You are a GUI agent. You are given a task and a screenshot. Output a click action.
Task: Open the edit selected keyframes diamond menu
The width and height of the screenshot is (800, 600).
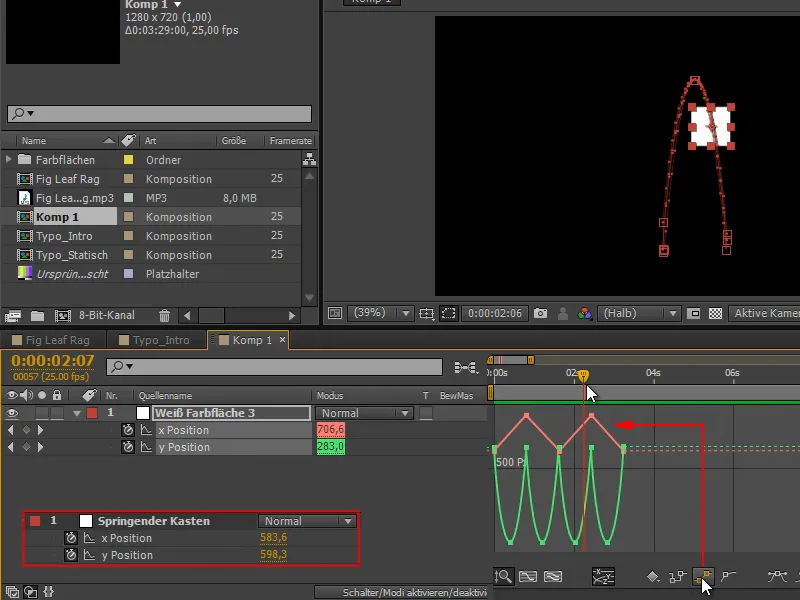(653, 577)
